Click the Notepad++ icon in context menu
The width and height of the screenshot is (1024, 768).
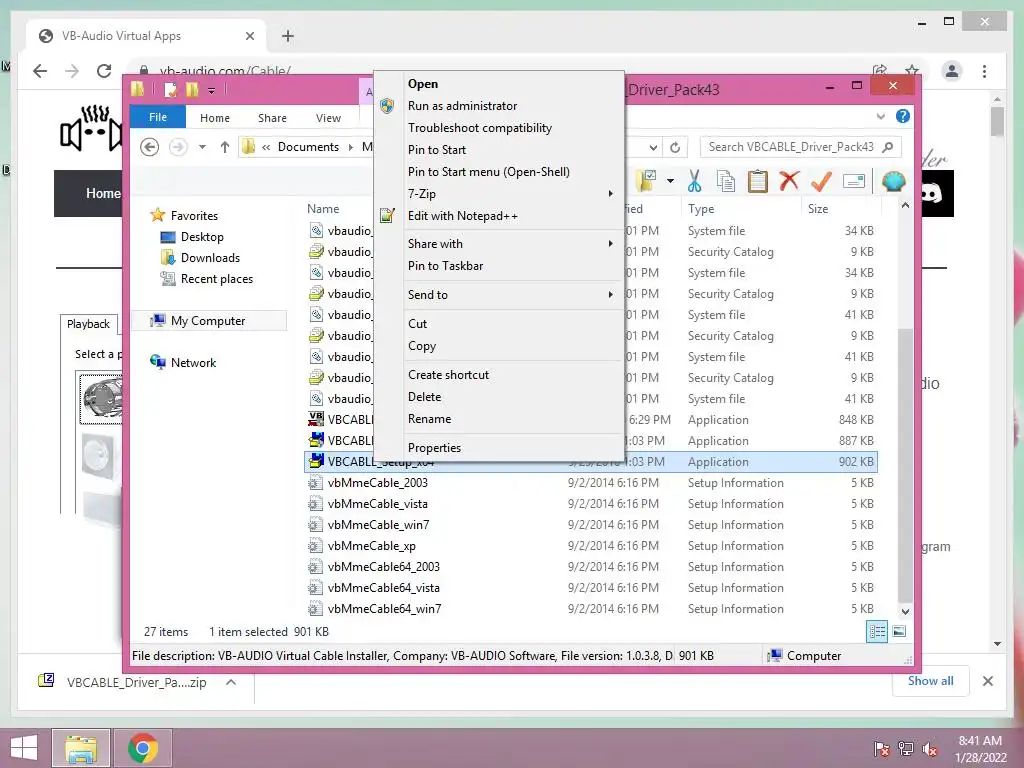[x=387, y=216]
